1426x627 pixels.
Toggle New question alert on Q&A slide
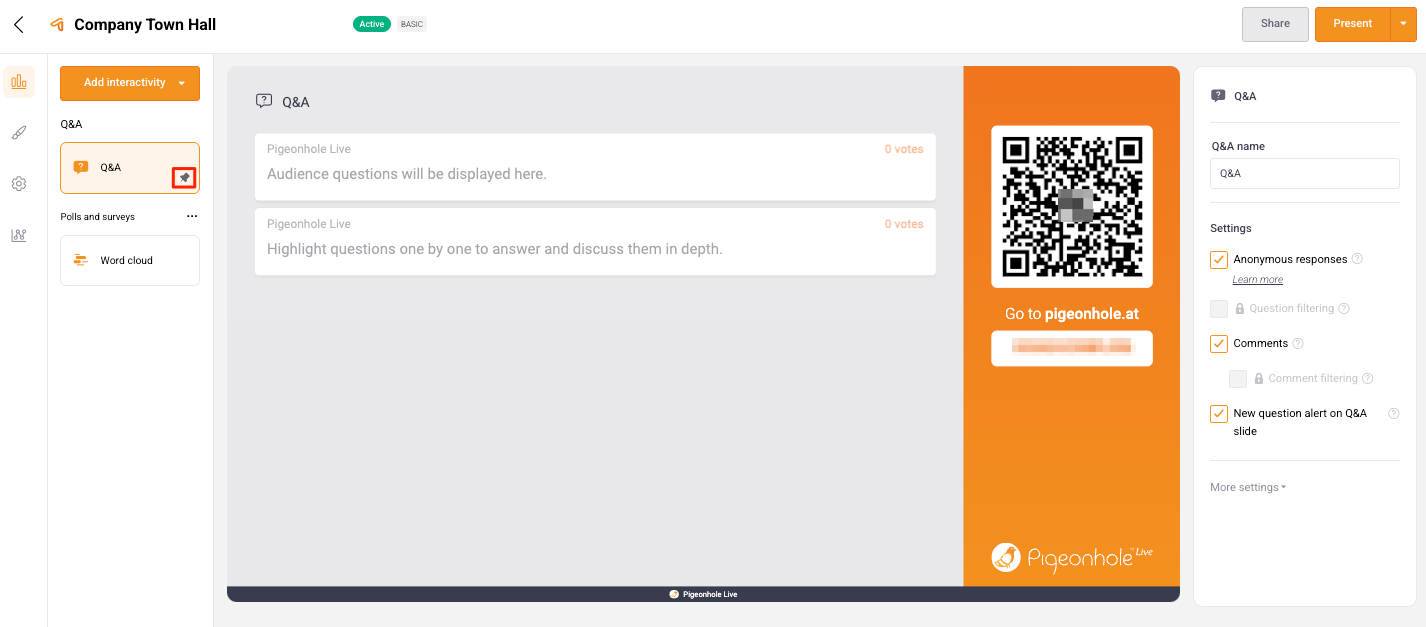[x=1219, y=414]
